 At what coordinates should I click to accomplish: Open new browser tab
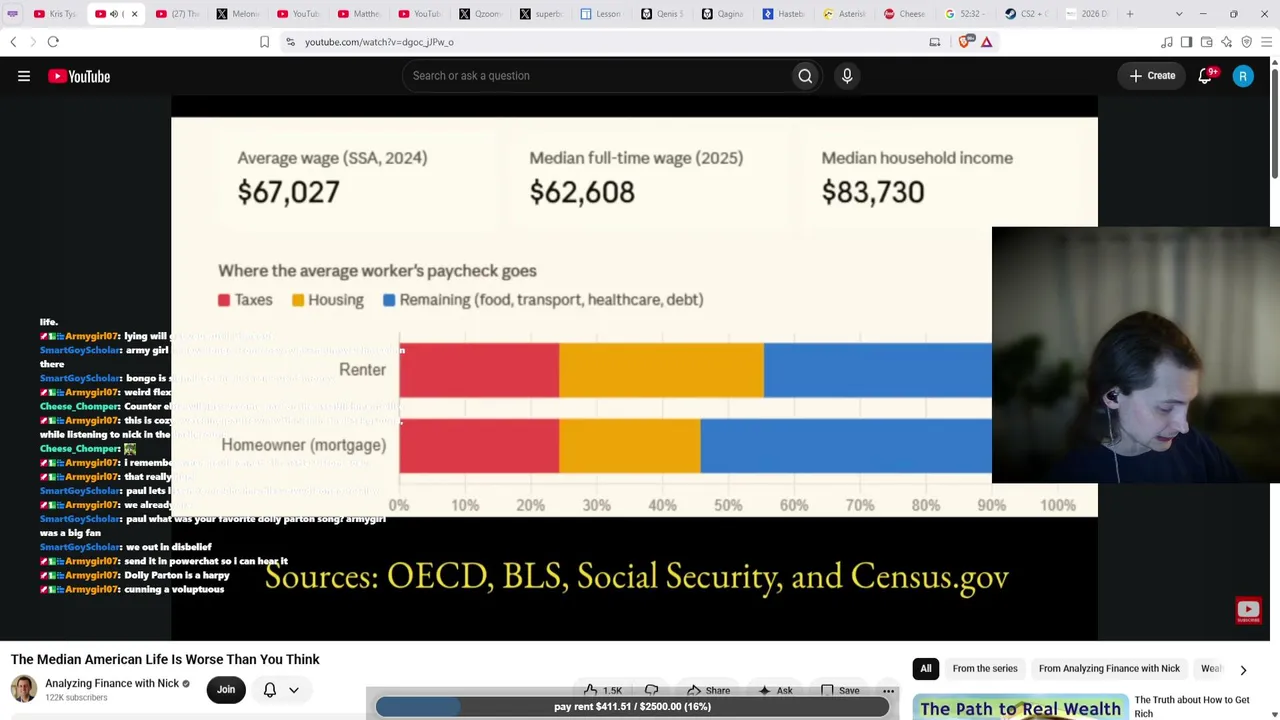tap(1130, 14)
